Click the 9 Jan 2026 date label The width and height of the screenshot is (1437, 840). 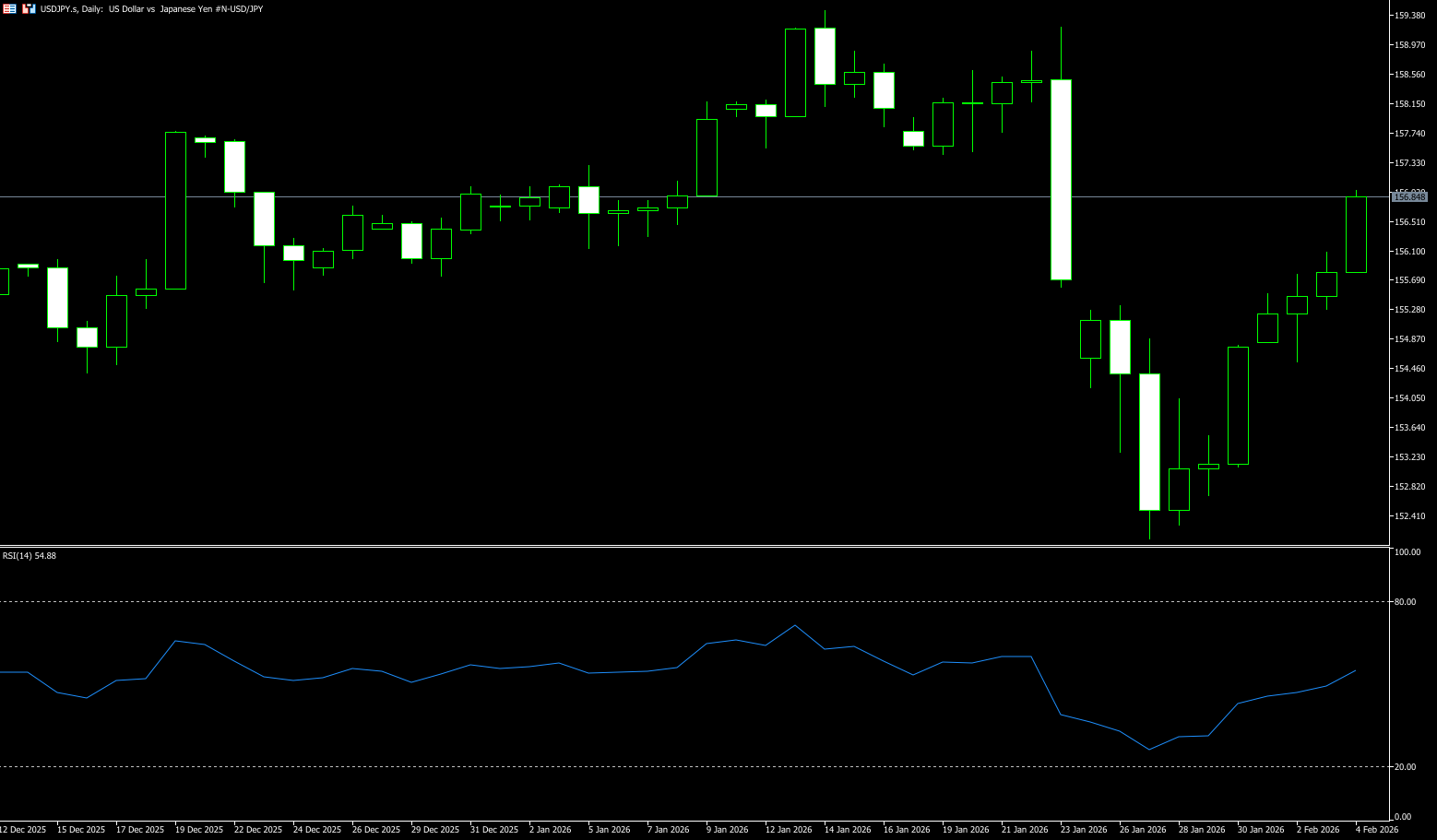[727, 830]
